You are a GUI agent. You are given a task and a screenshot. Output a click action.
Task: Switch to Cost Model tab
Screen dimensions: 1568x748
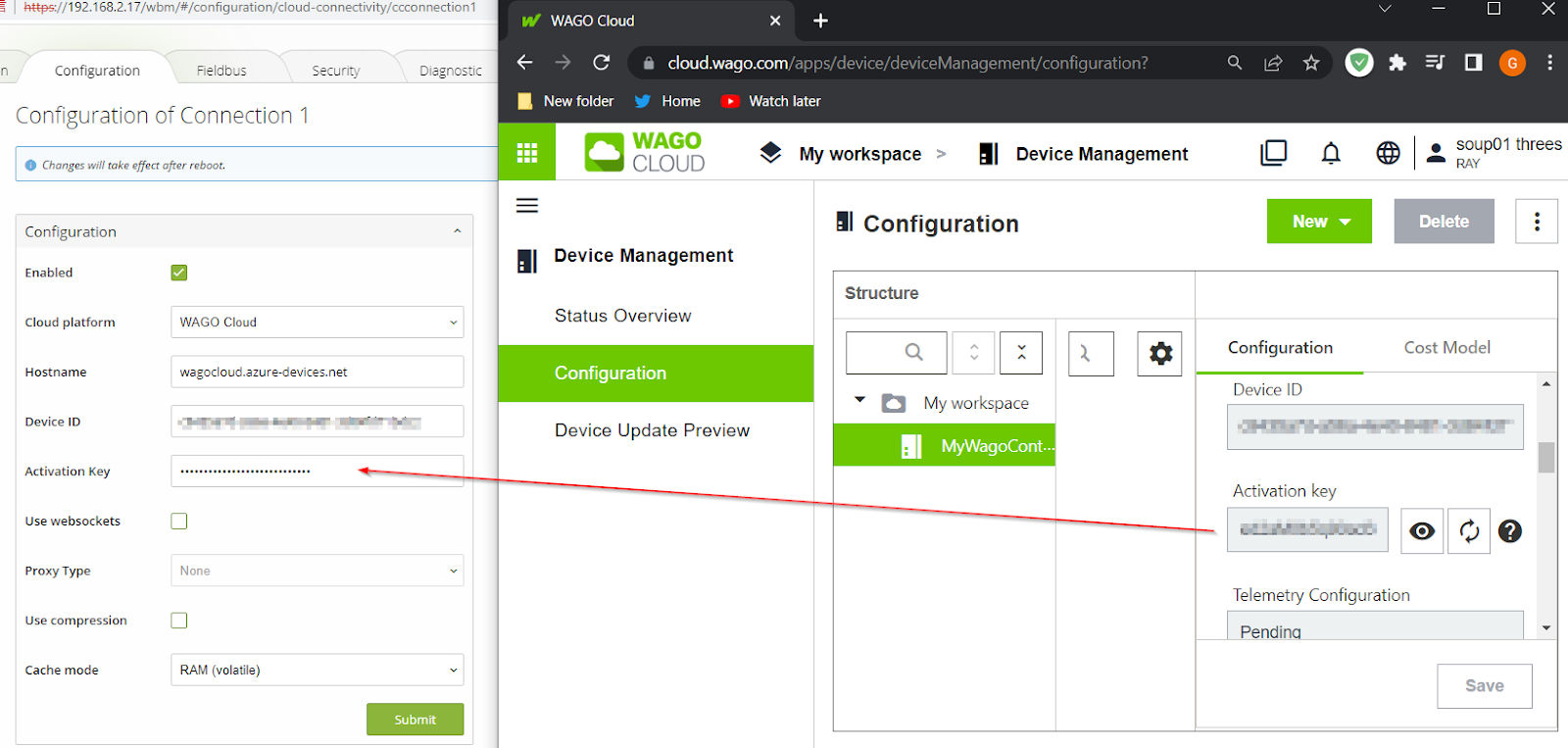pos(1446,347)
